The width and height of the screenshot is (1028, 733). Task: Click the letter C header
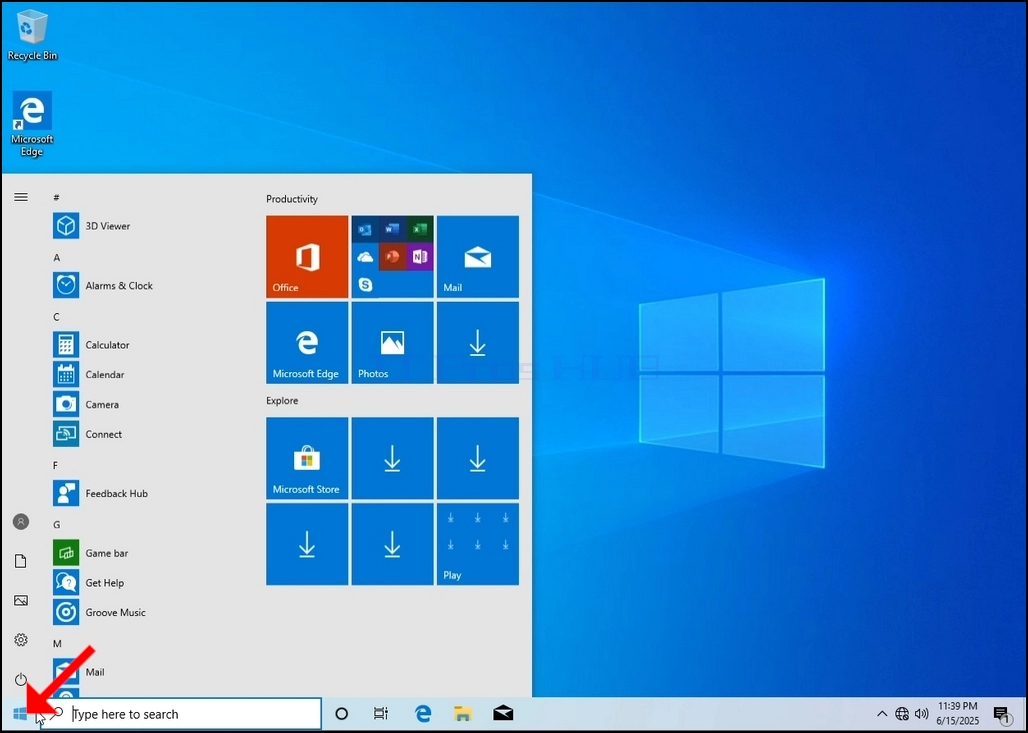[x=56, y=317]
